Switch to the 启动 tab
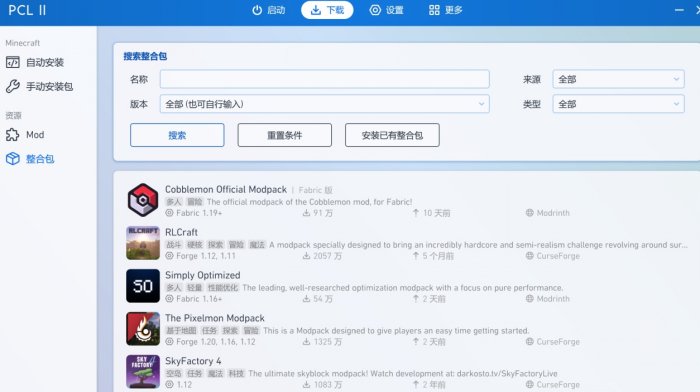The height and width of the screenshot is (392, 700). pyautogui.click(x=269, y=10)
